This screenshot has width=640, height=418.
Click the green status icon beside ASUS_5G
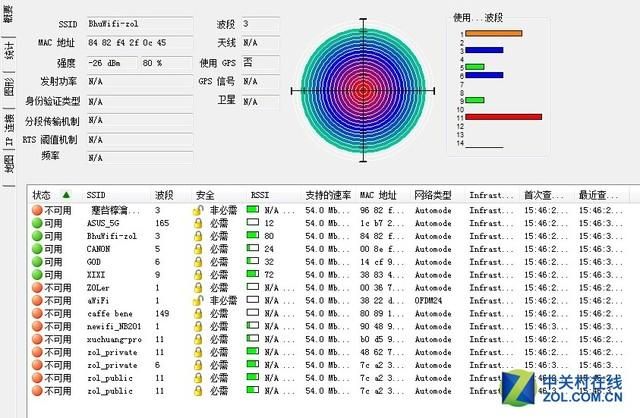tap(37, 223)
